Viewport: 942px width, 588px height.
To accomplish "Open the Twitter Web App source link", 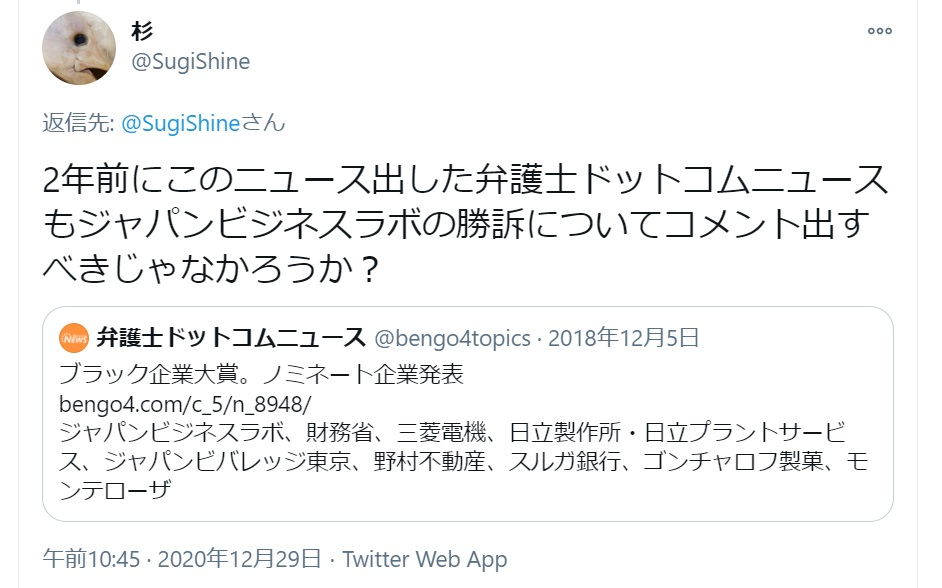I will click(x=425, y=559).
